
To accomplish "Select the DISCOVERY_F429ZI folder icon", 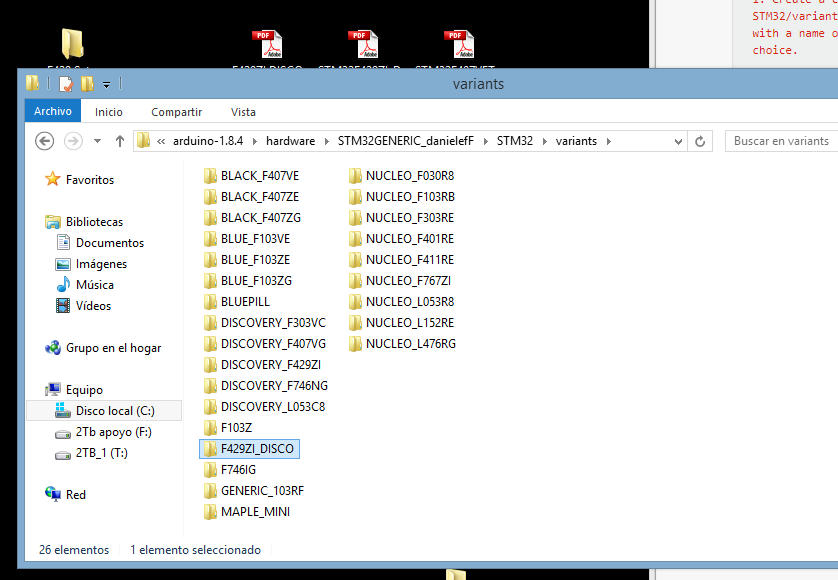I will (x=210, y=365).
